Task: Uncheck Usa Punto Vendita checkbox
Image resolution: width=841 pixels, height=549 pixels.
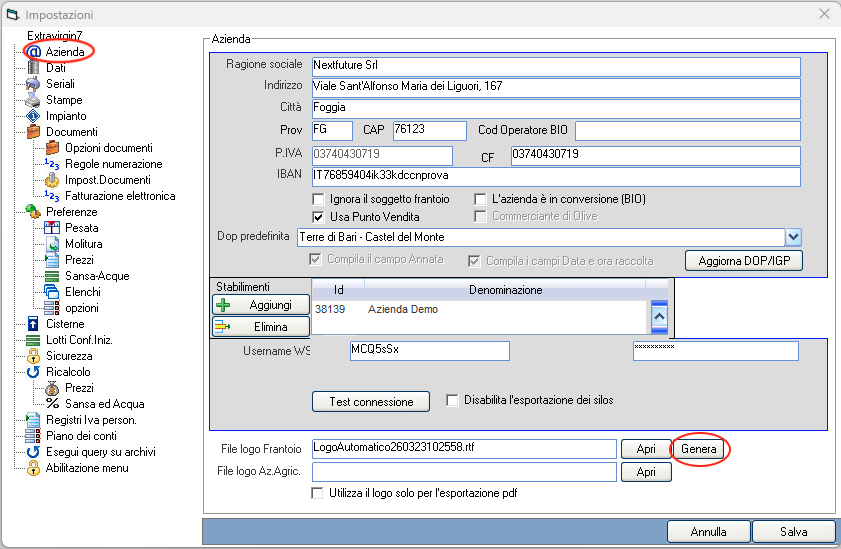Action: click(x=318, y=217)
